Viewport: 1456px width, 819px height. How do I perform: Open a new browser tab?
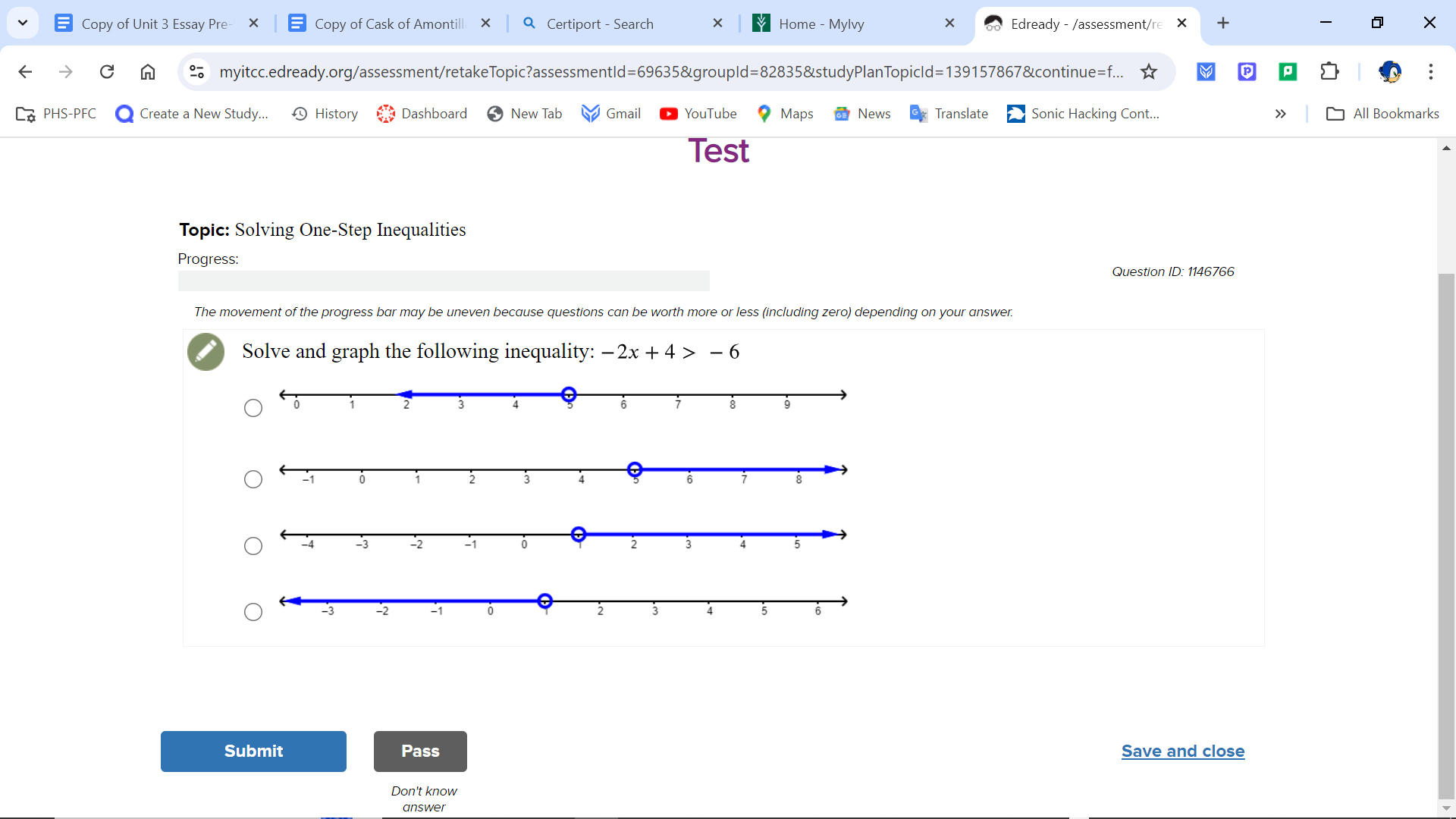[1223, 24]
